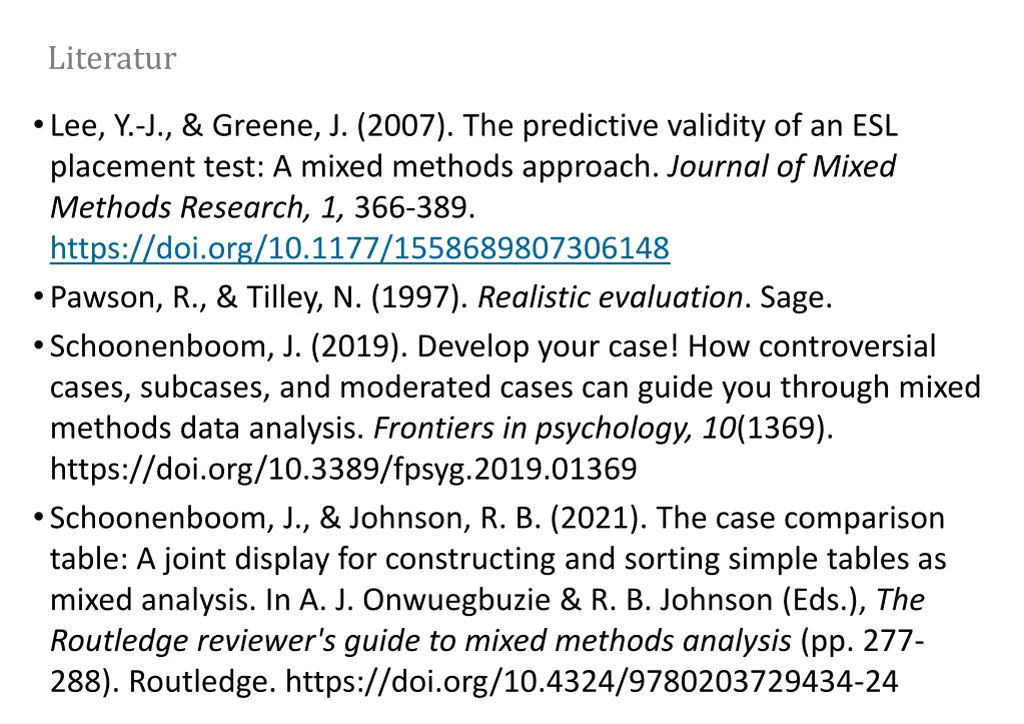This screenshot has width=1024, height=724.
Task: Click the bullet before "Lee, Y.-J."
Action: coord(39,124)
